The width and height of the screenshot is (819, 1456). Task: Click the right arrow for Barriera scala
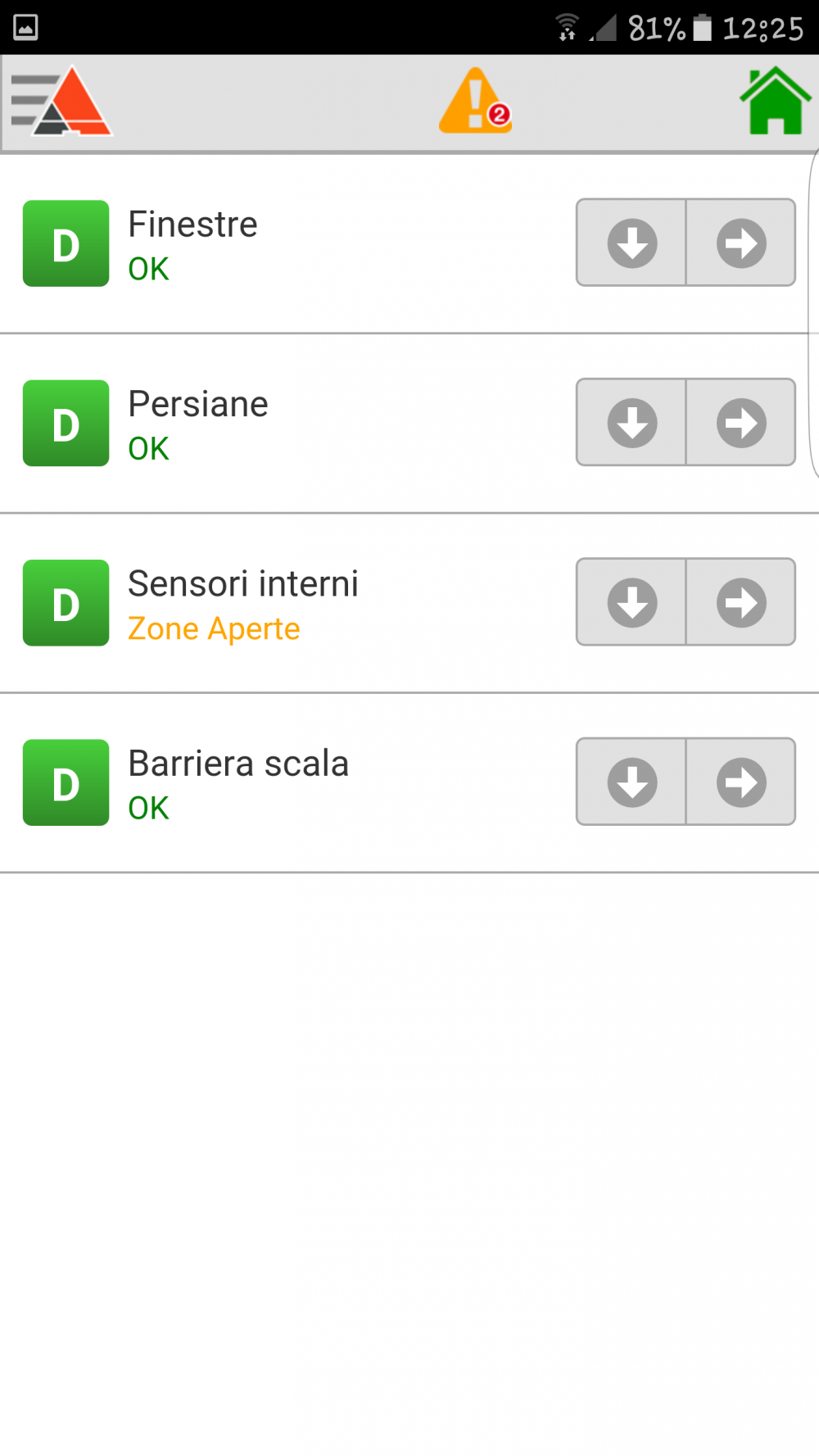pyautogui.click(x=741, y=782)
